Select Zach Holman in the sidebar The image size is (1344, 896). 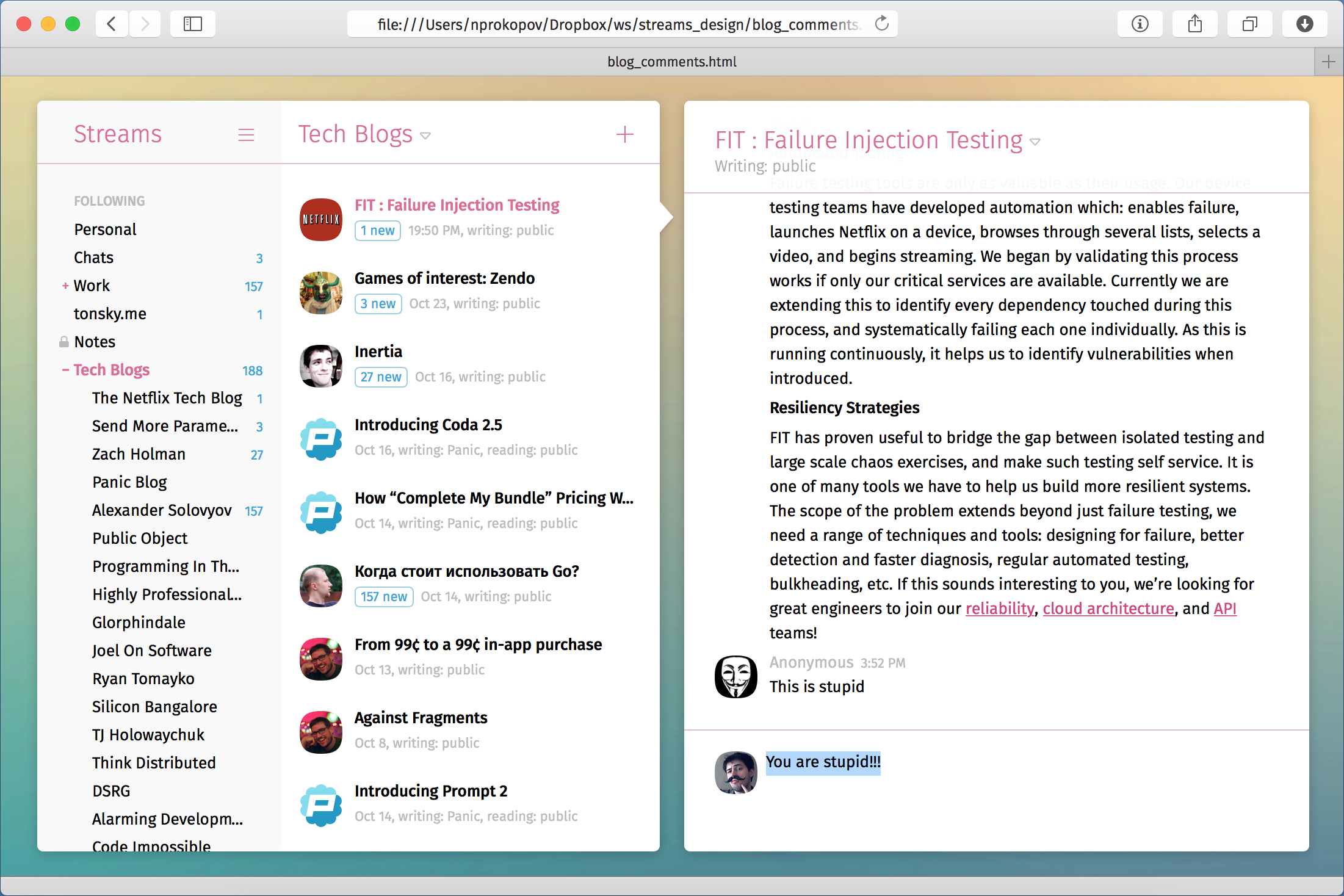click(x=139, y=454)
